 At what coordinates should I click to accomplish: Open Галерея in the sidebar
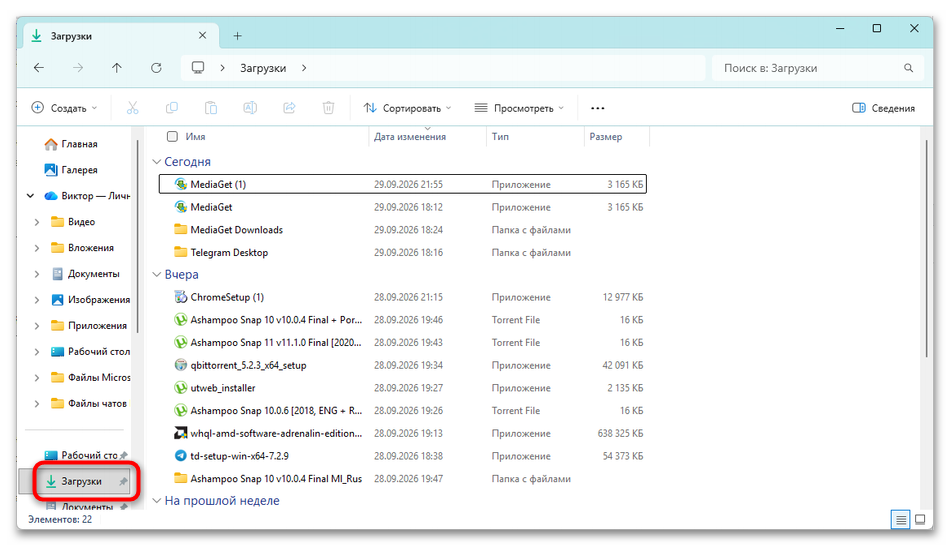(71, 170)
